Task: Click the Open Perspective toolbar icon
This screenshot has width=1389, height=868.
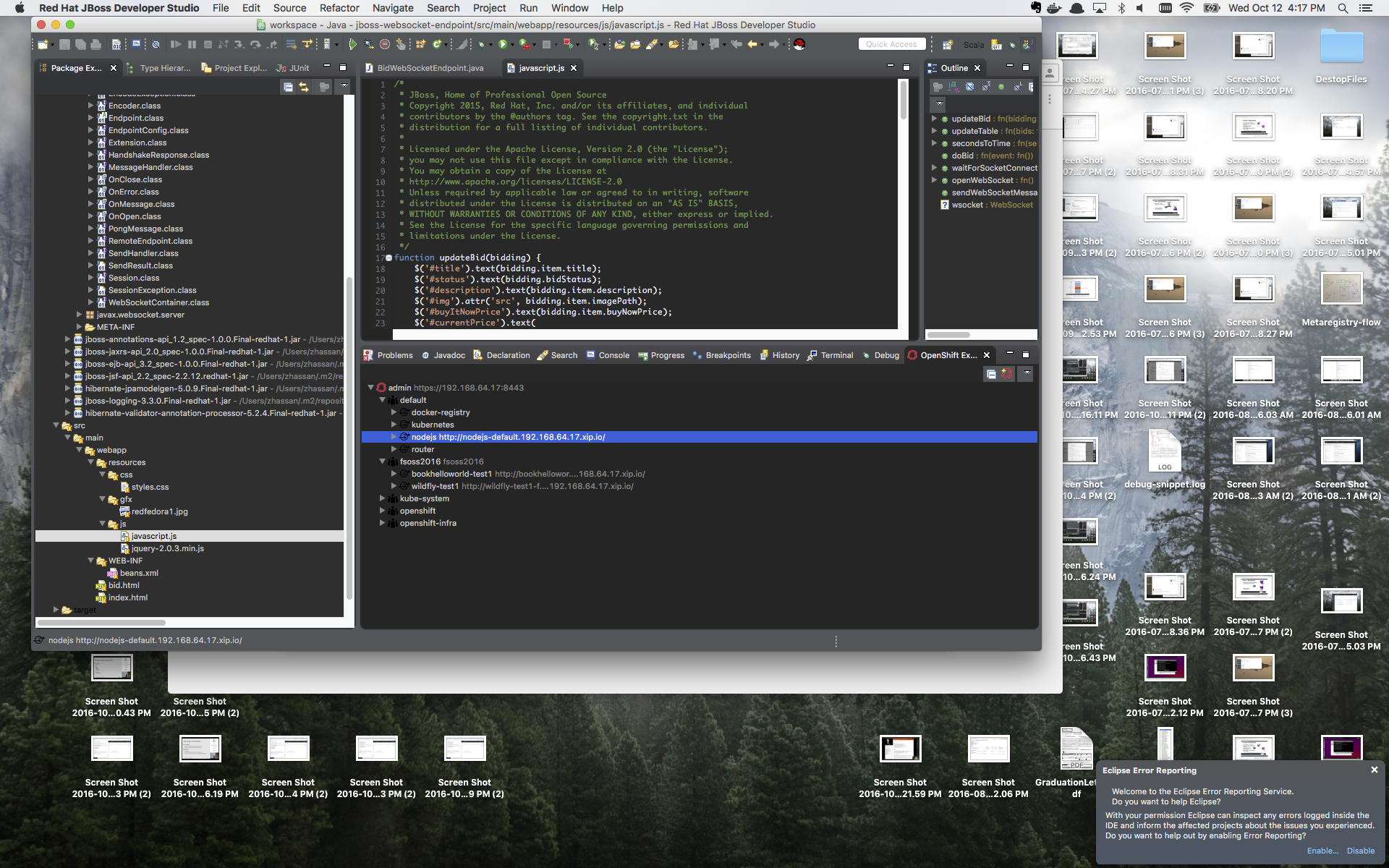Action: 948,45
